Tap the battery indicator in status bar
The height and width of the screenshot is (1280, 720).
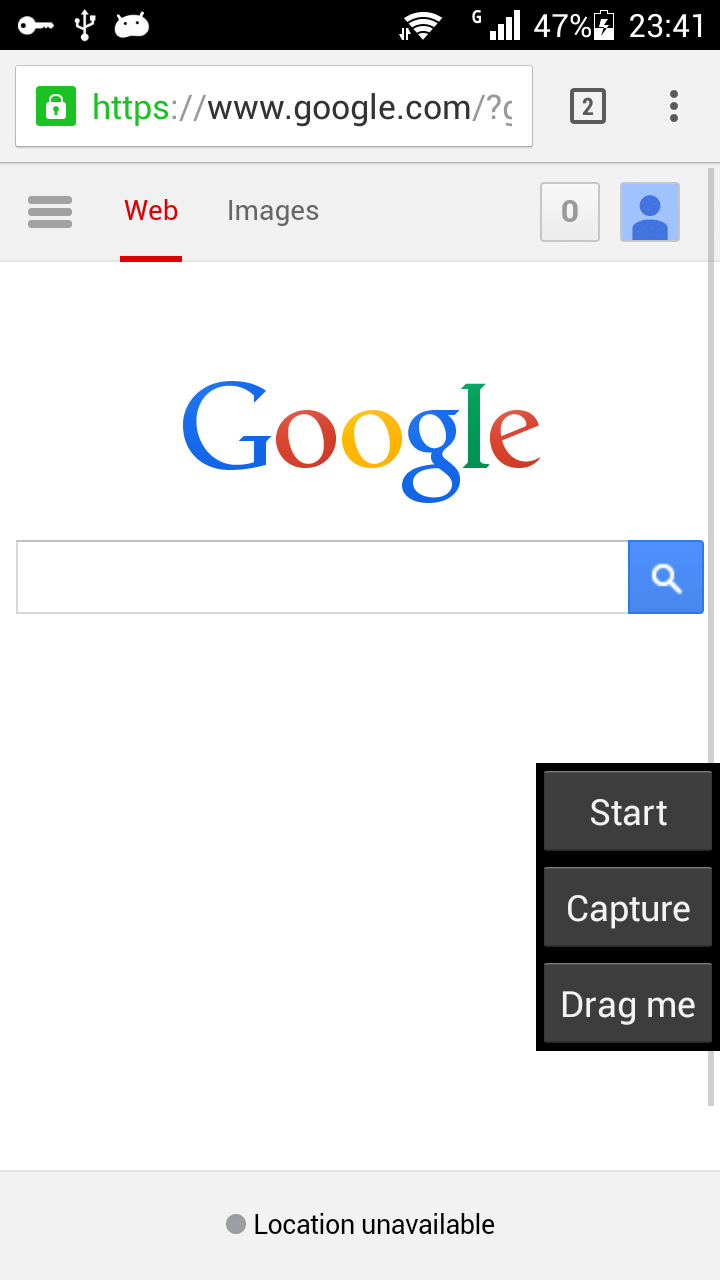(x=605, y=25)
